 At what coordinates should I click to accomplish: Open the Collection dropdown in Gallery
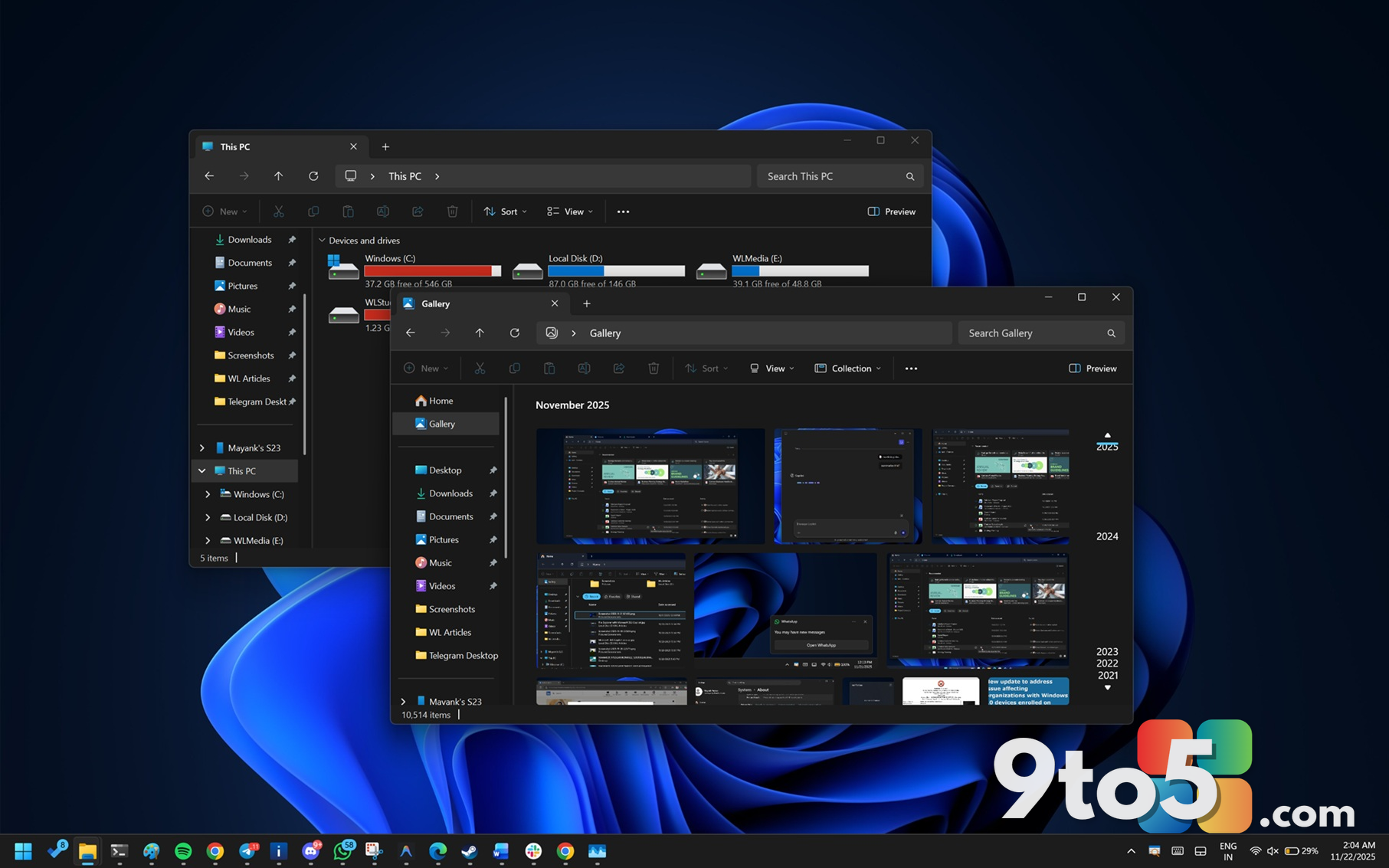click(847, 368)
